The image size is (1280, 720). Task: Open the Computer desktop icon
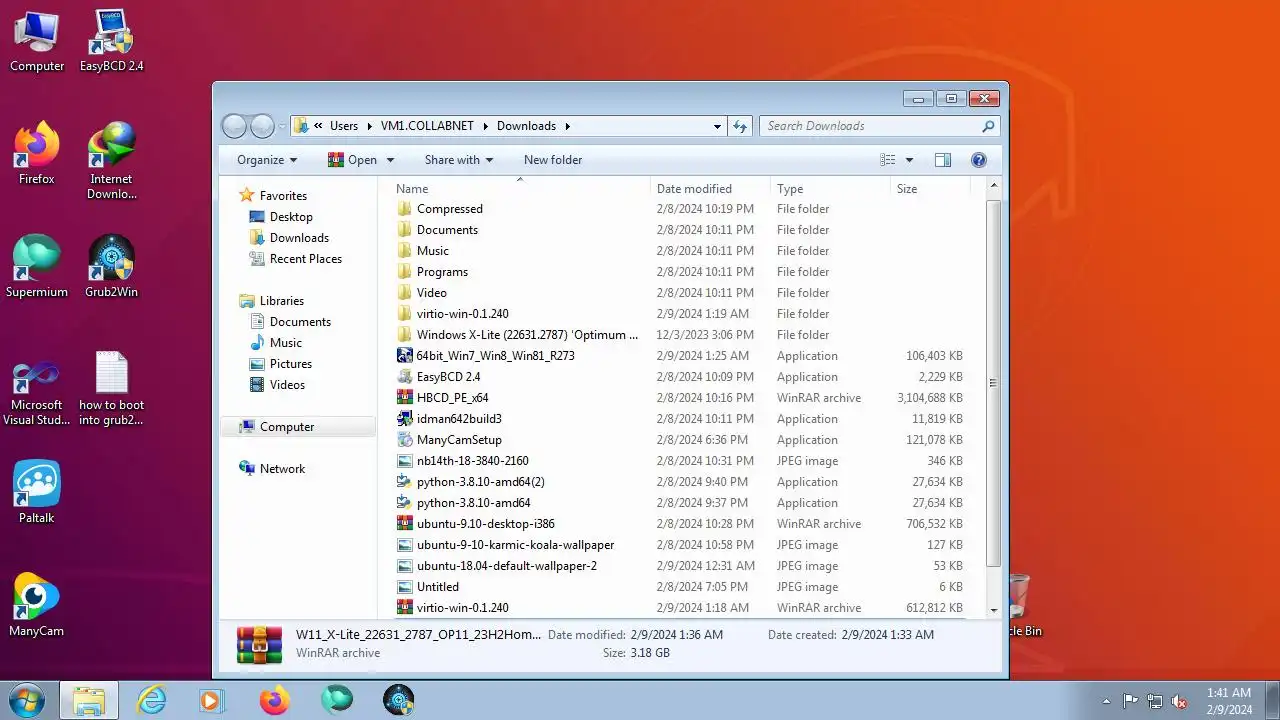tap(37, 41)
